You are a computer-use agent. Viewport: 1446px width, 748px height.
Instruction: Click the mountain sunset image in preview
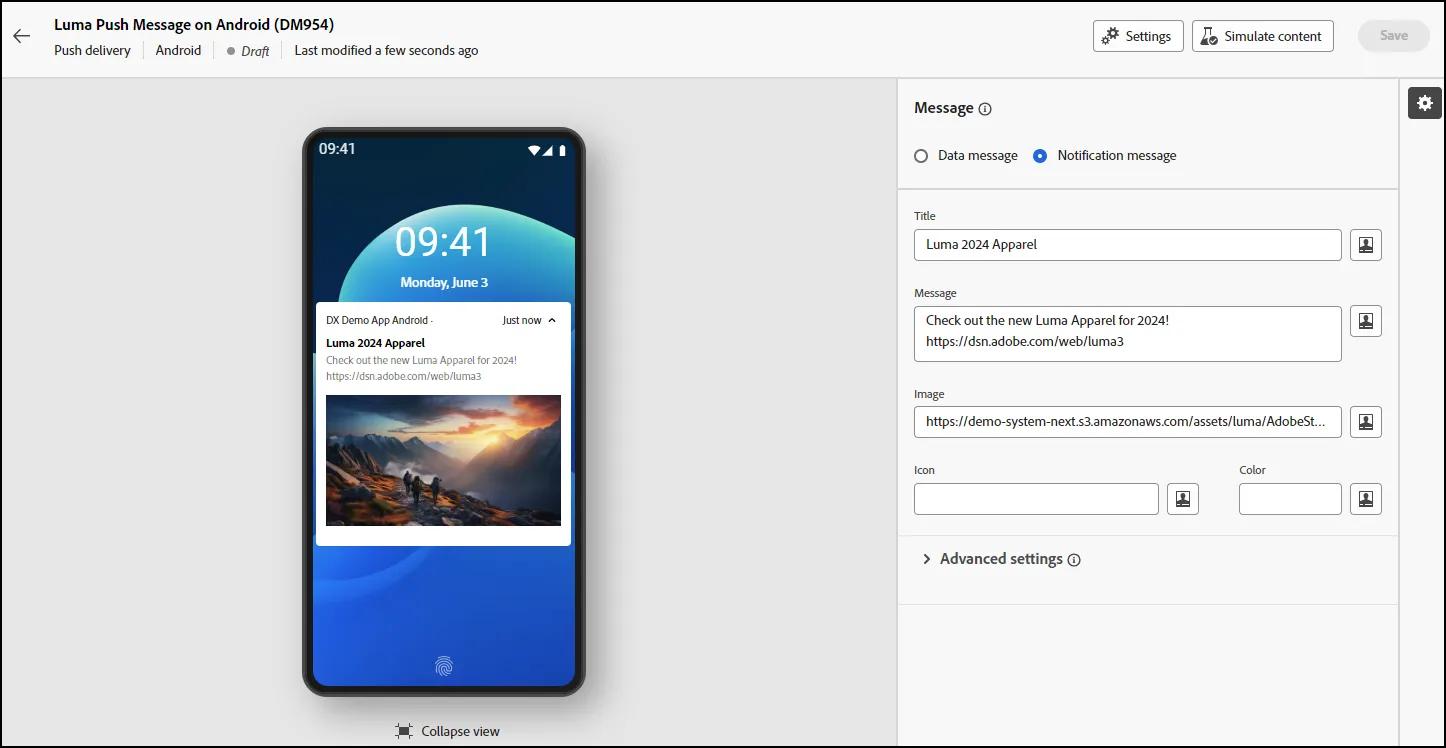pyautogui.click(x=443, y=460)
